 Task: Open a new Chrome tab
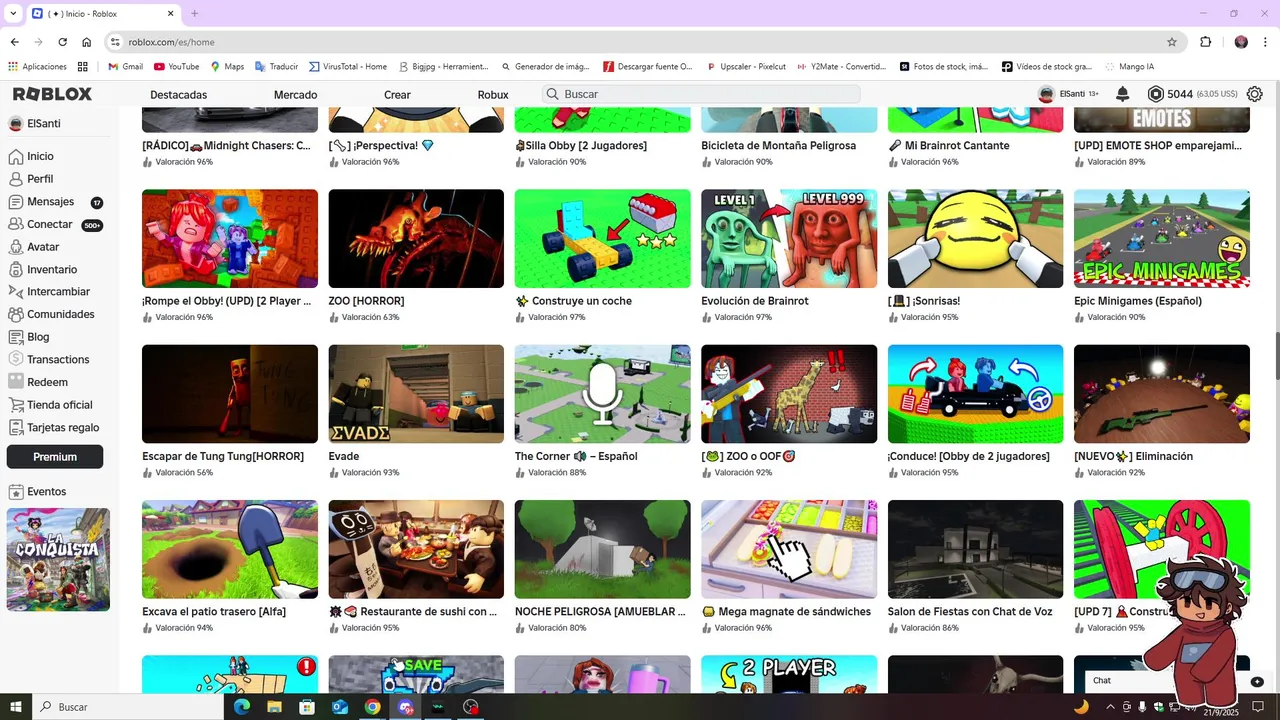194,13
